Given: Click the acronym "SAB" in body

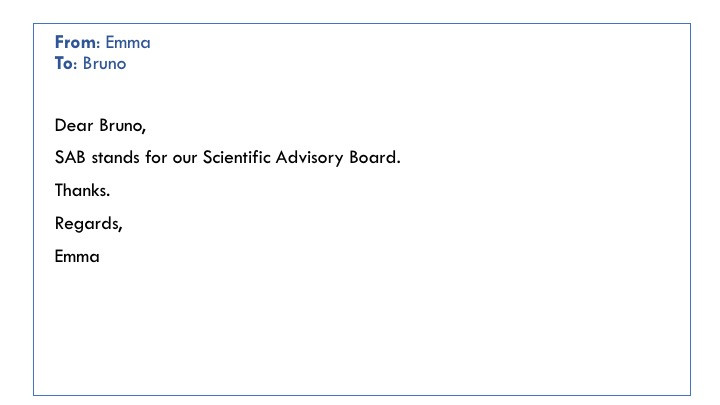Looking at the screenshot, I should click(70, 158).
